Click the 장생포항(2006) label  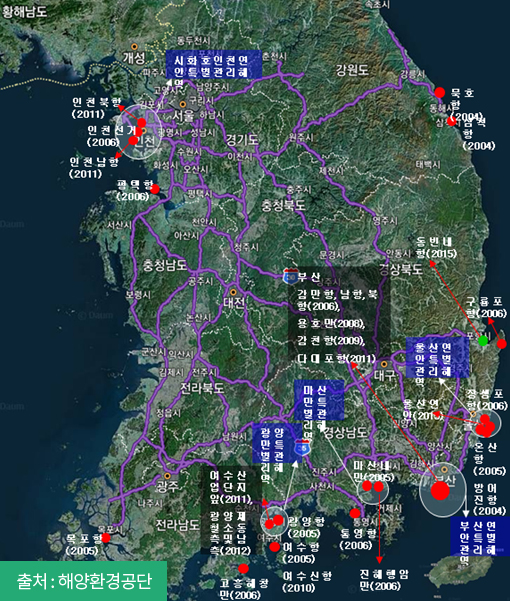(487, 399)
